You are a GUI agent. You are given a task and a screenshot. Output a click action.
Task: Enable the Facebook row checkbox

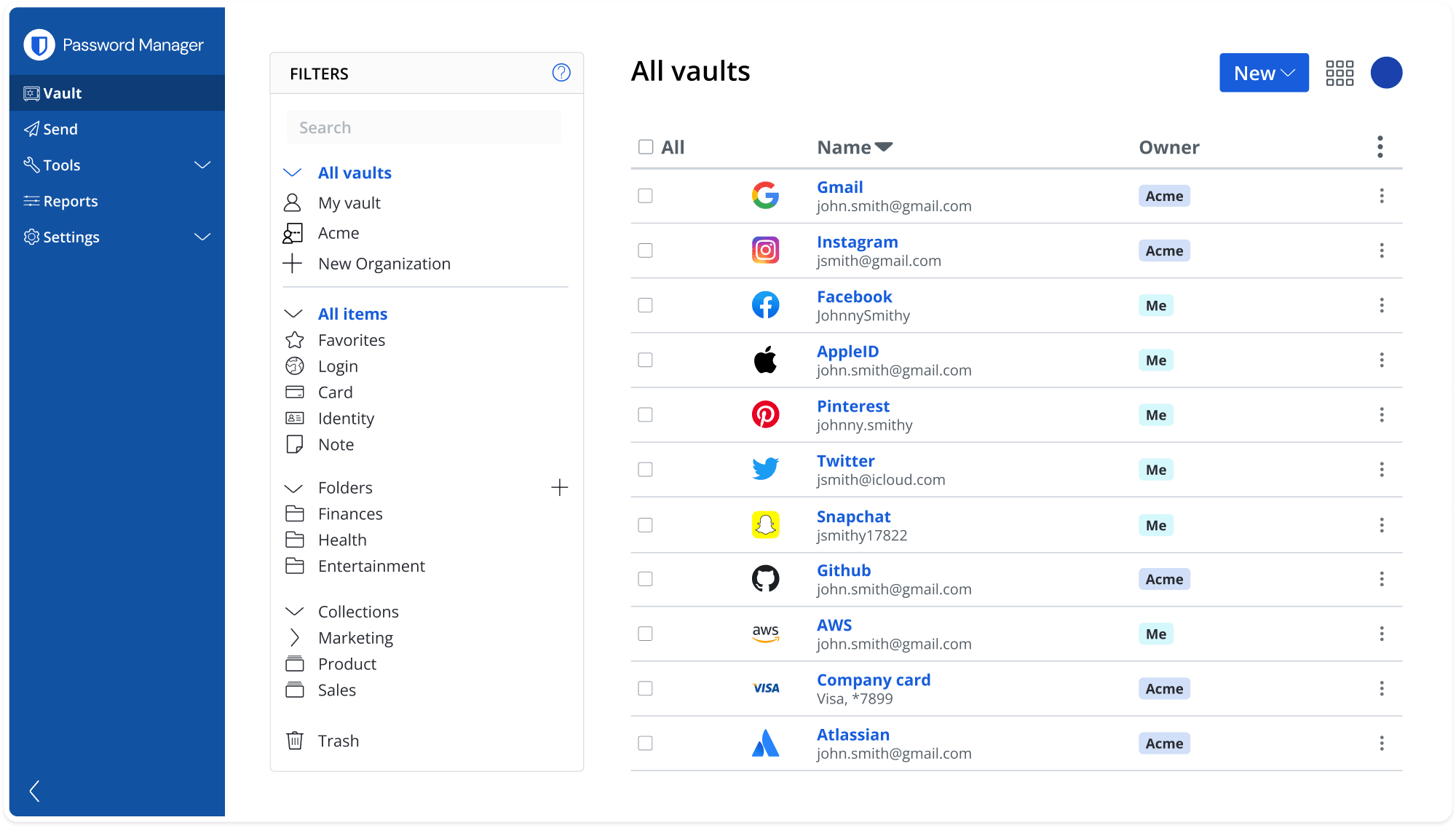tap(645, 305)
